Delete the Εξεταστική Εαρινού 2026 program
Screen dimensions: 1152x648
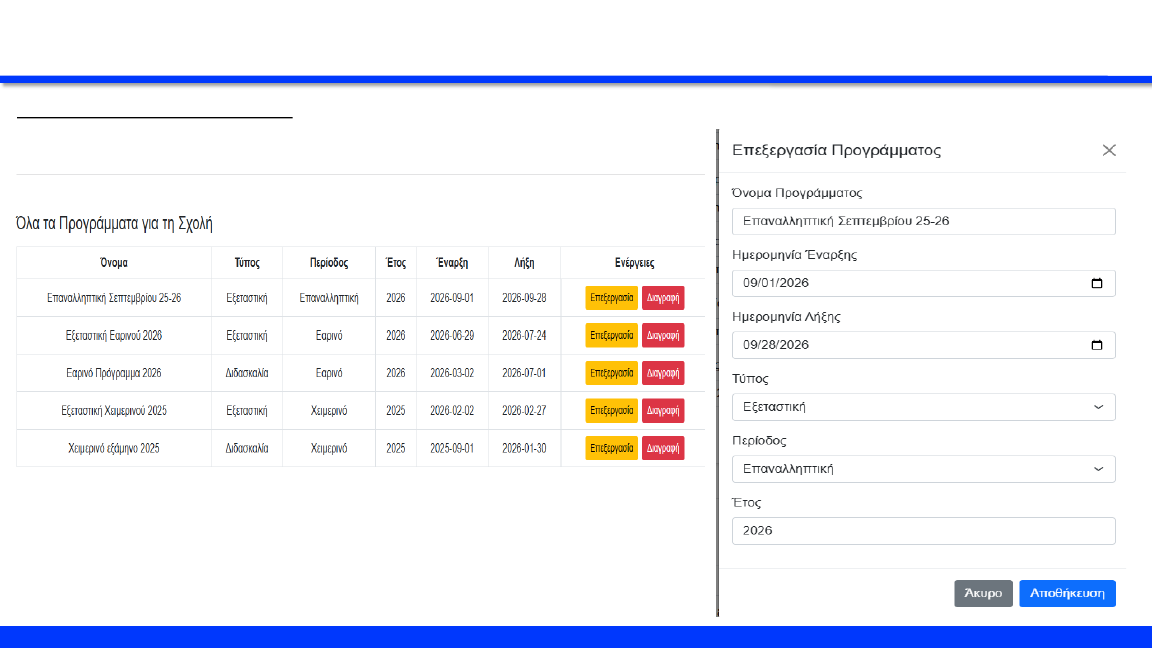click(x=663, y=335)
